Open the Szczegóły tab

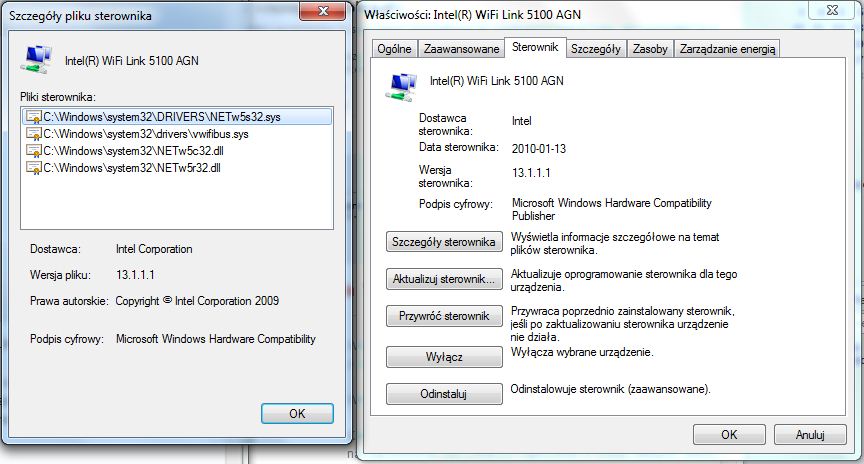point(596,49)
